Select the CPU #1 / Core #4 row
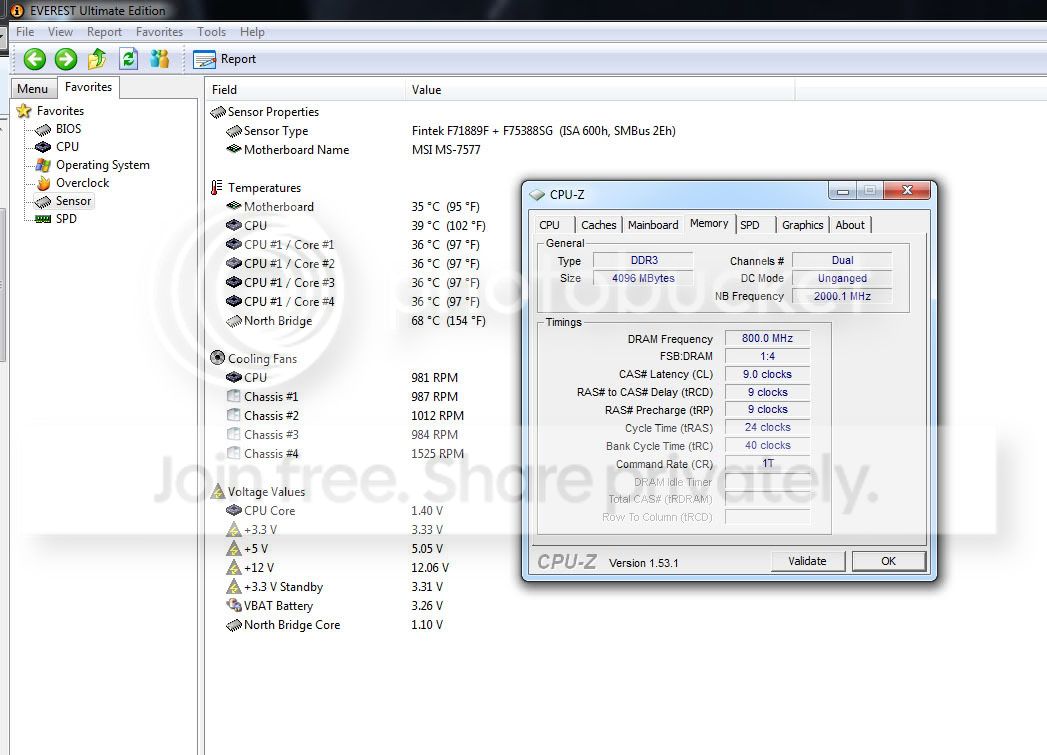The height and width of the screenshot is (755, 1047). point(353,302)
